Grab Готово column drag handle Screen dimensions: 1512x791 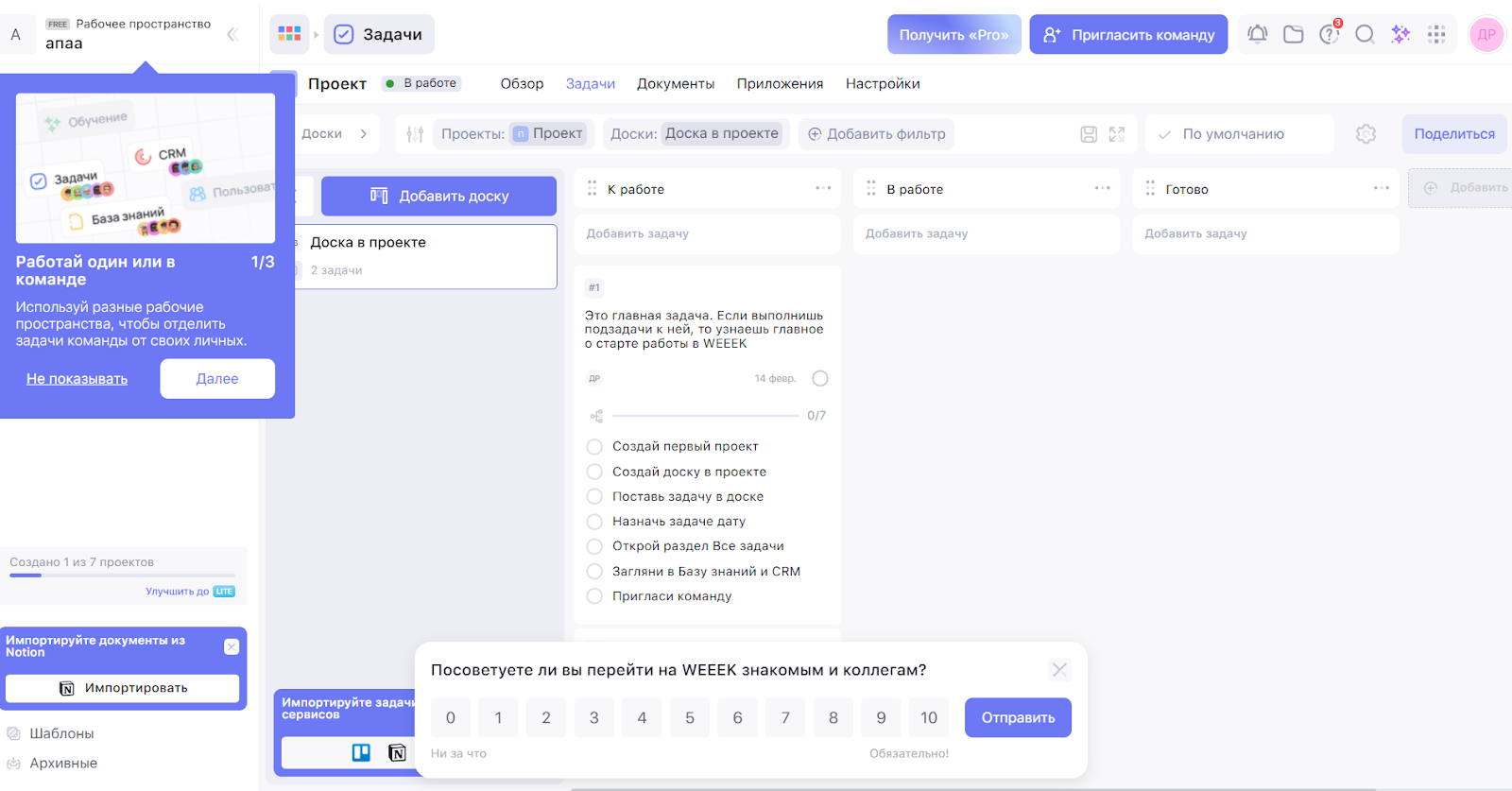point(1150,188)
